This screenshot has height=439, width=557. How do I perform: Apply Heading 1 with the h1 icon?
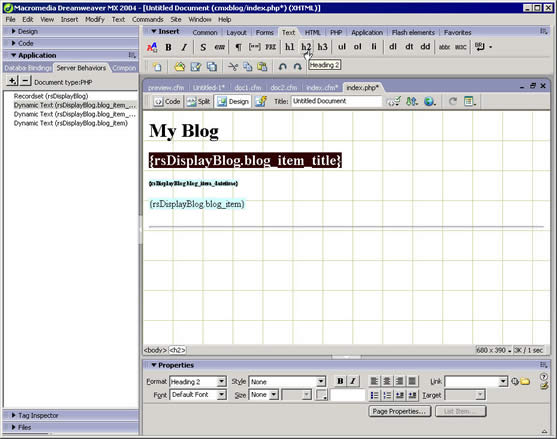click(290, 47)
